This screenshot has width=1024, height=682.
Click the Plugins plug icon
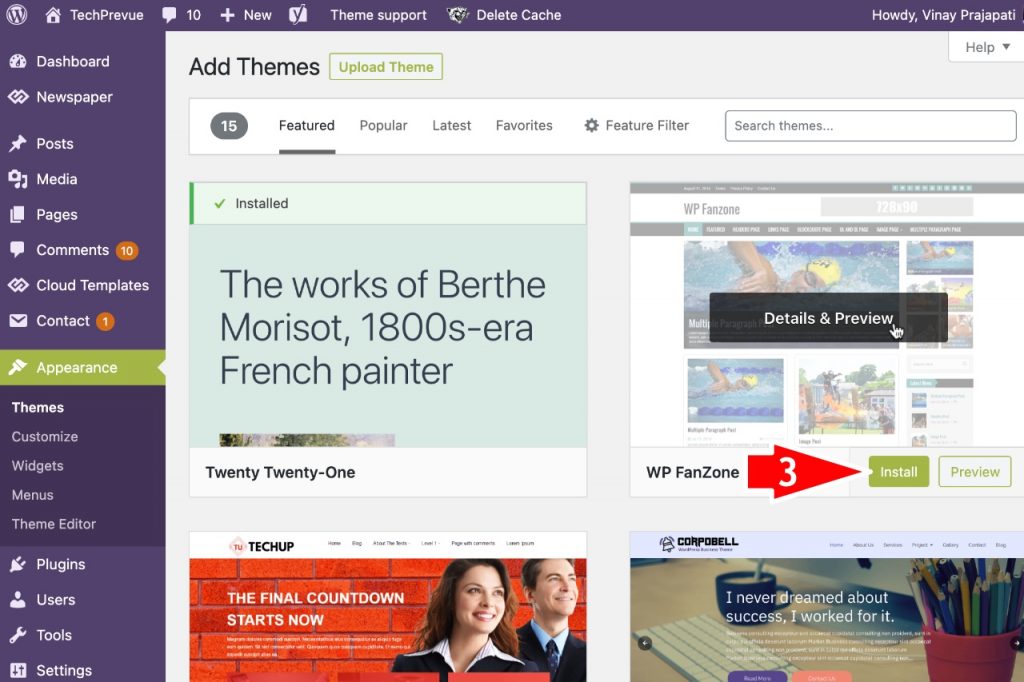pyautogui.click(x=18, y=564)
